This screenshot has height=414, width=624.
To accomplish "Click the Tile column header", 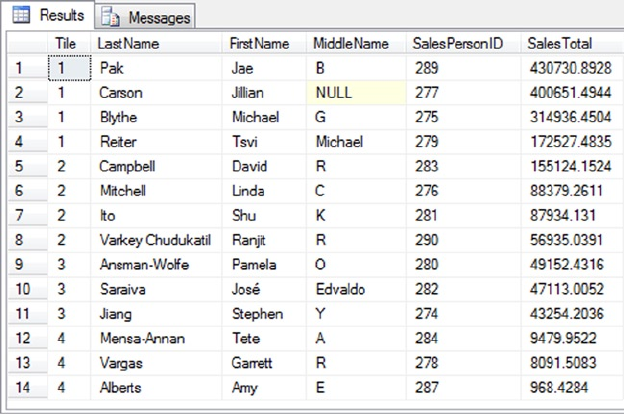I will coord(66,44).
